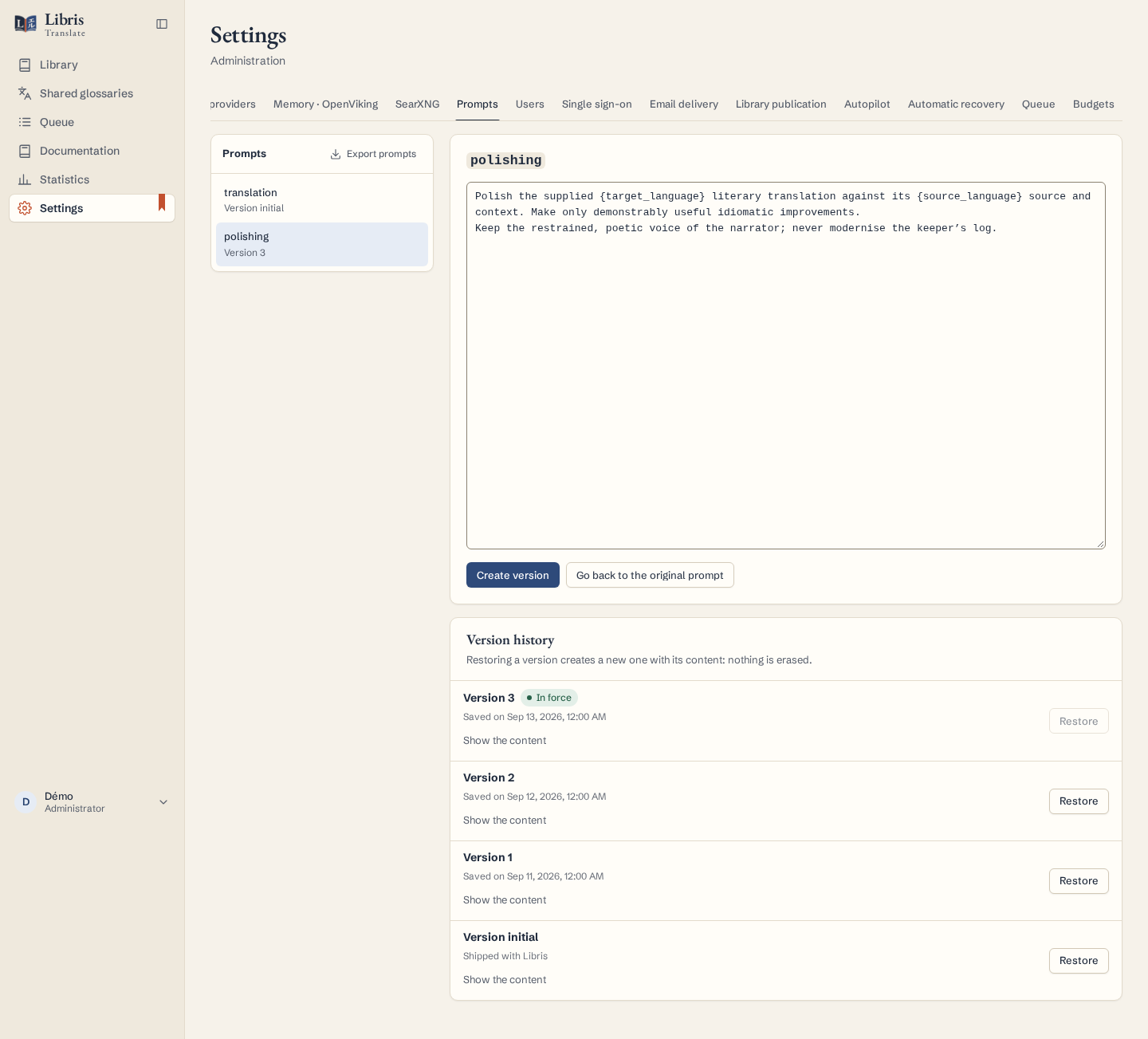Open Shared glossaries from the sidebar
Viewport: 1148px width, 1039px height.
(92, 93)
